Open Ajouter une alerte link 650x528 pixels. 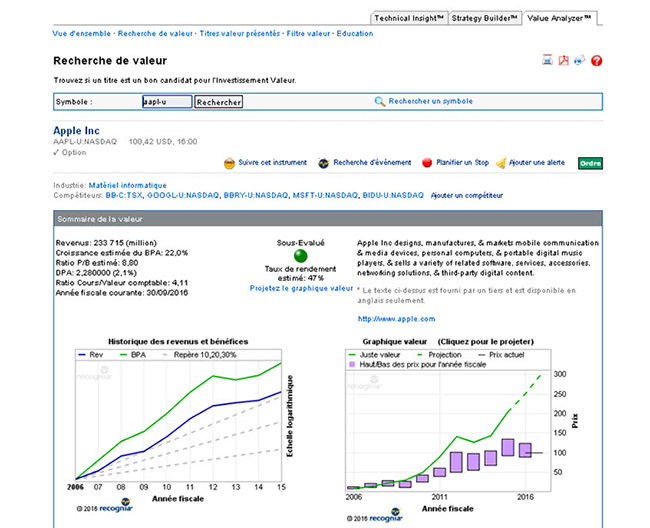point(537,162)
